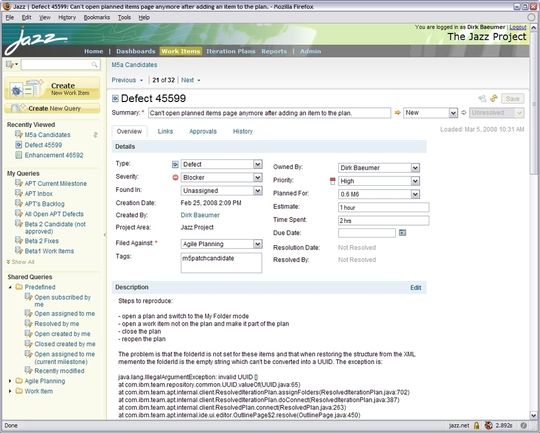
Task: Click the Due Date calendar picker icon
Action: [402, 233]
